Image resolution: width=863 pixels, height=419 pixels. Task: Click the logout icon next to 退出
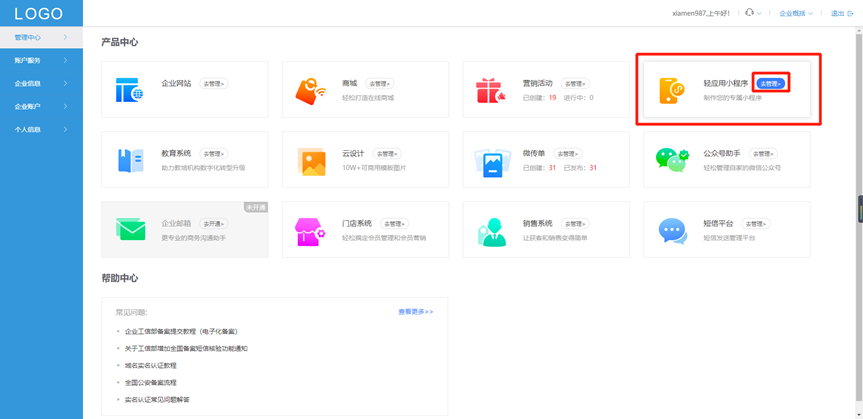point(850,13)
